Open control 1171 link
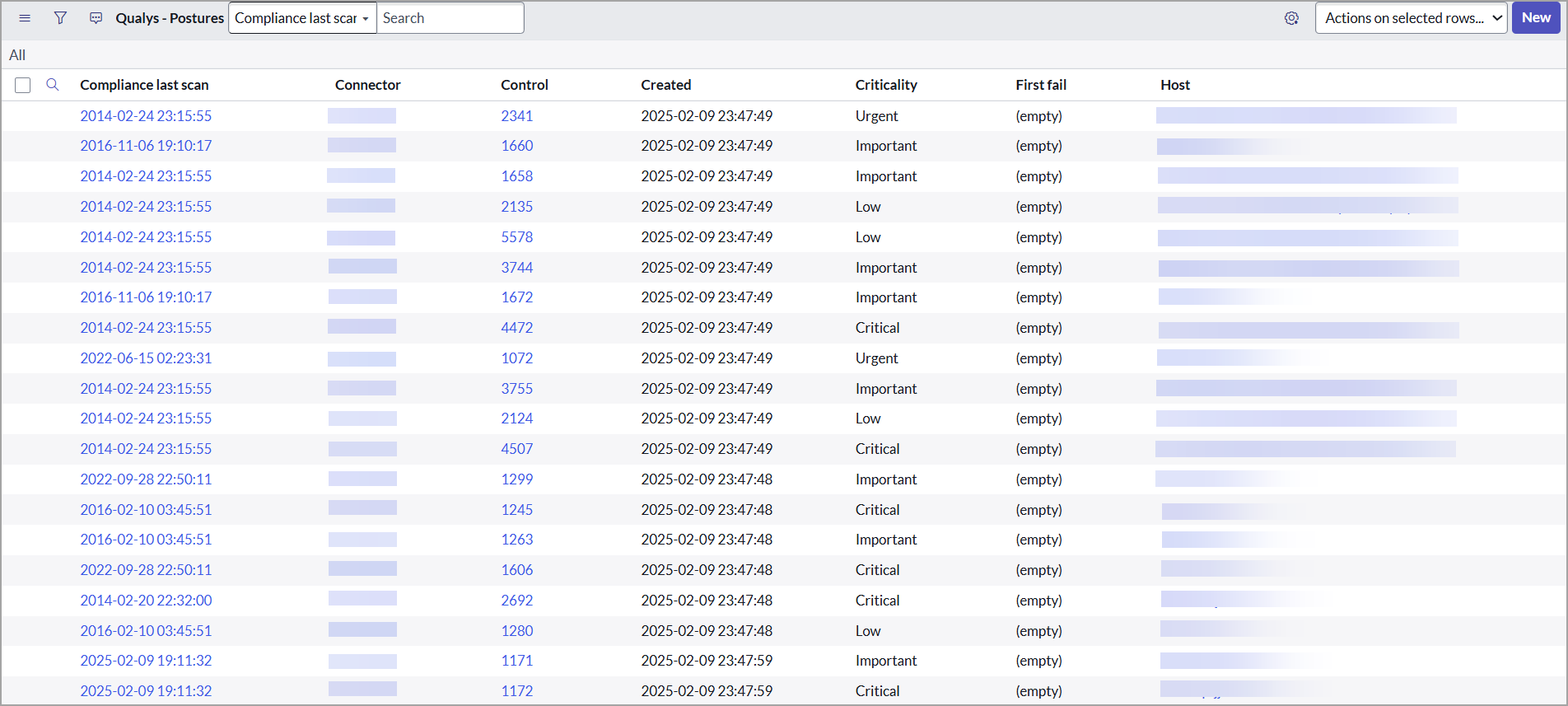Viewport: 1568px width, 706px height. (517, 661)
